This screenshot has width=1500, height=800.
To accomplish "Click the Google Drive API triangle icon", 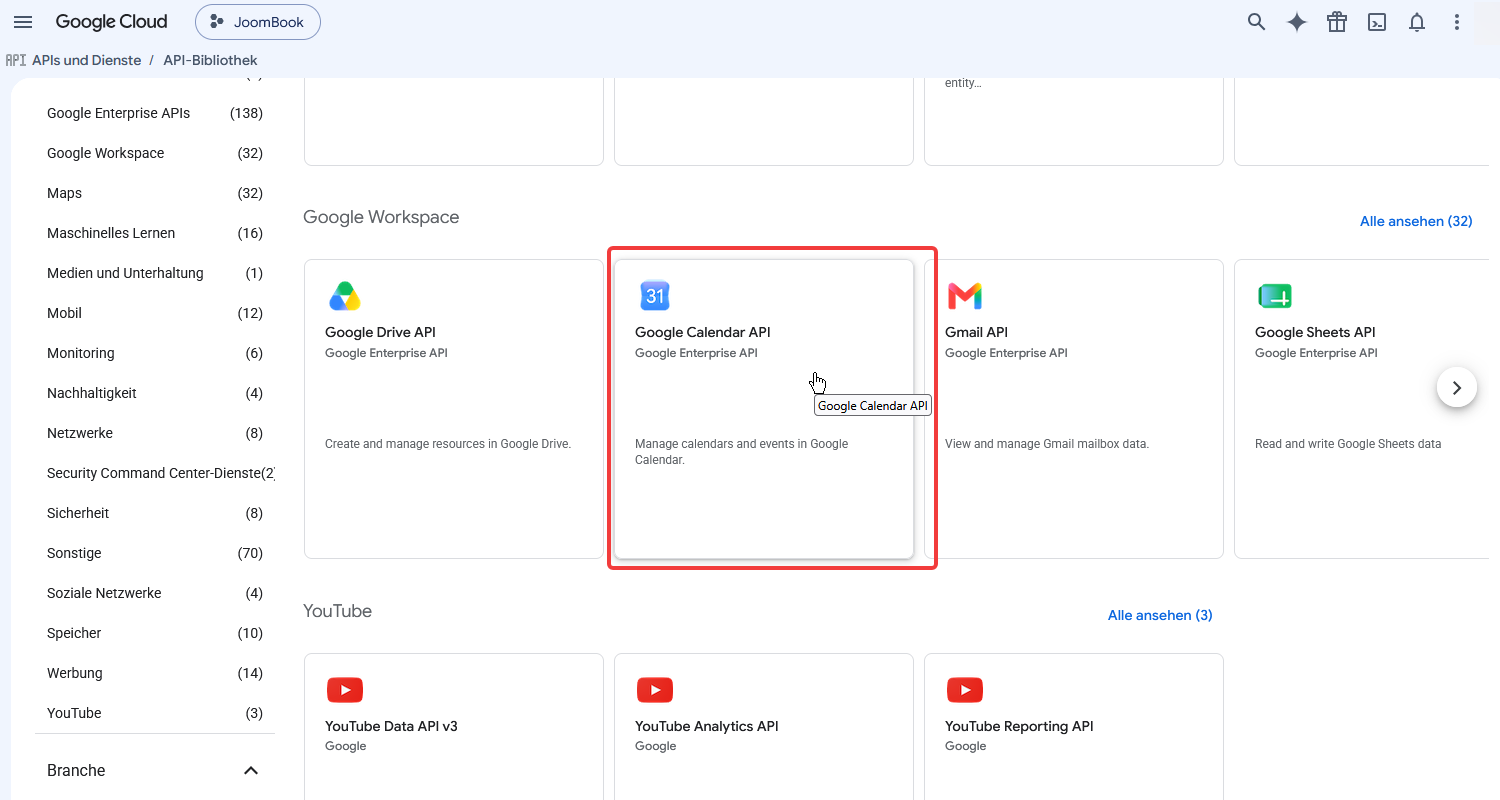I will [344, 296].
